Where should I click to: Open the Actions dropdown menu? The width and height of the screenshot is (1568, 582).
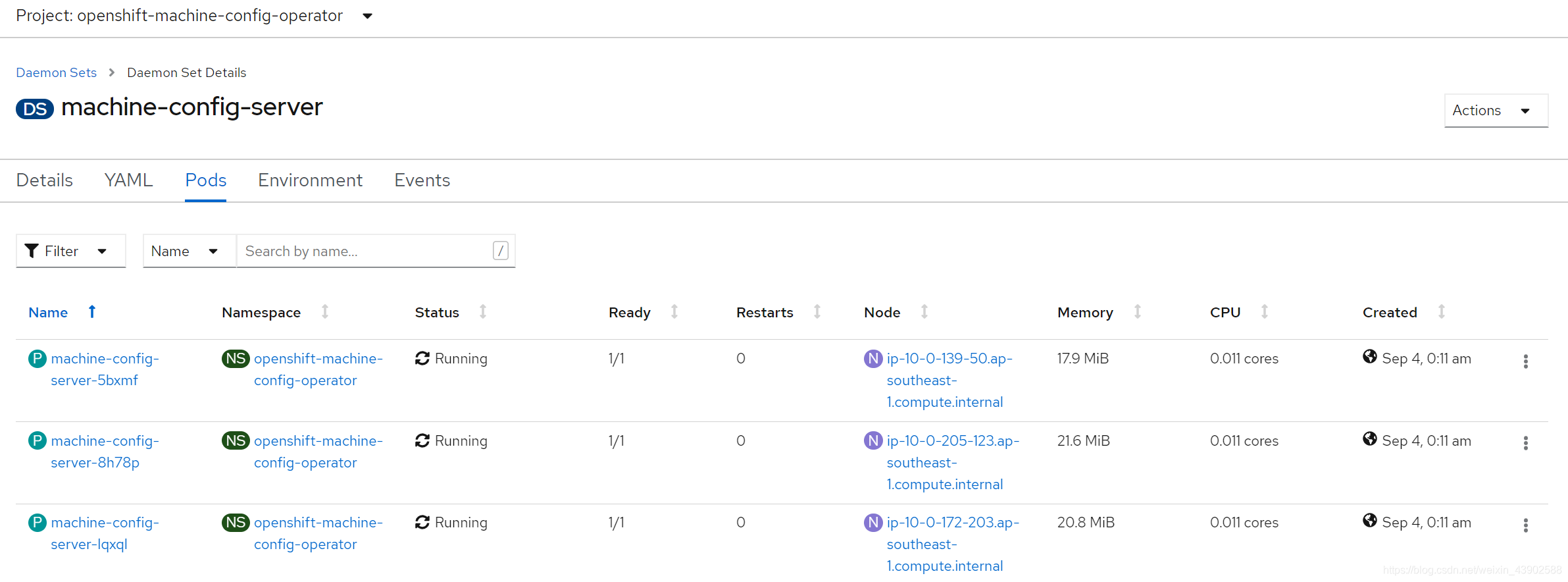pos(1496,111)
